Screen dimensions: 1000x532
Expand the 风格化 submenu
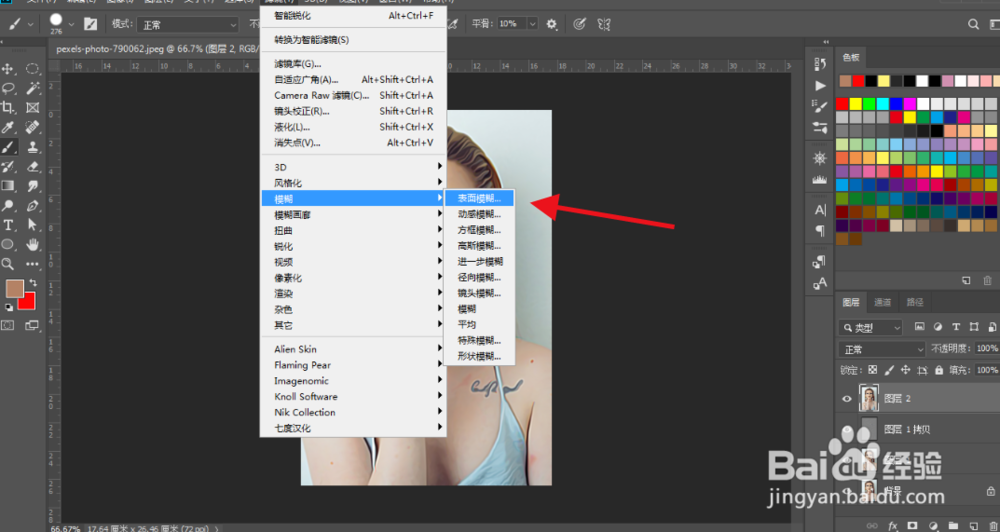point(353,183)
